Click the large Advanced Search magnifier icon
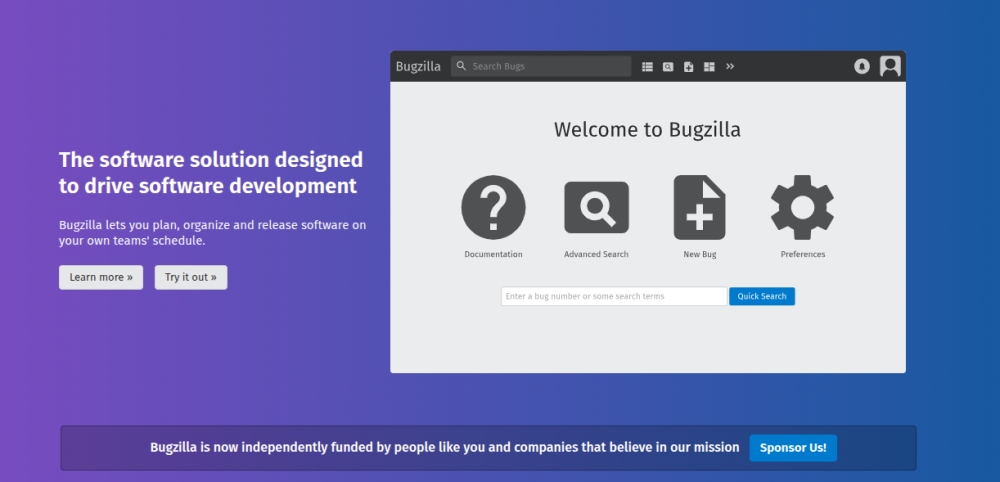The width and height of the screenshot is (1000, 482). [x=596, y=207]
